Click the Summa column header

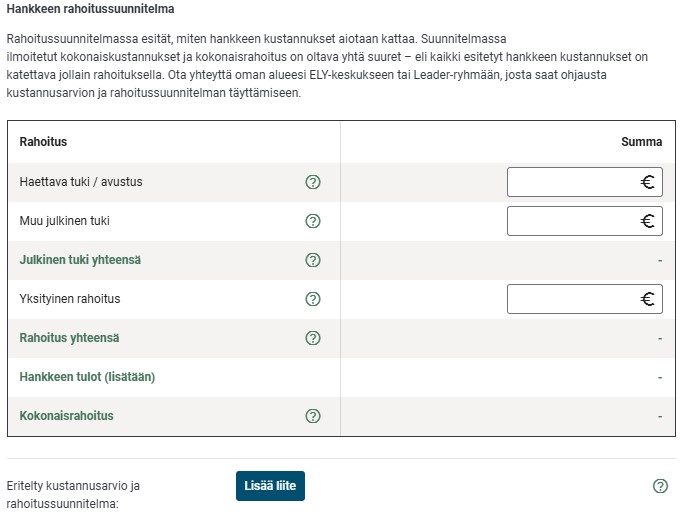point(641,142)
